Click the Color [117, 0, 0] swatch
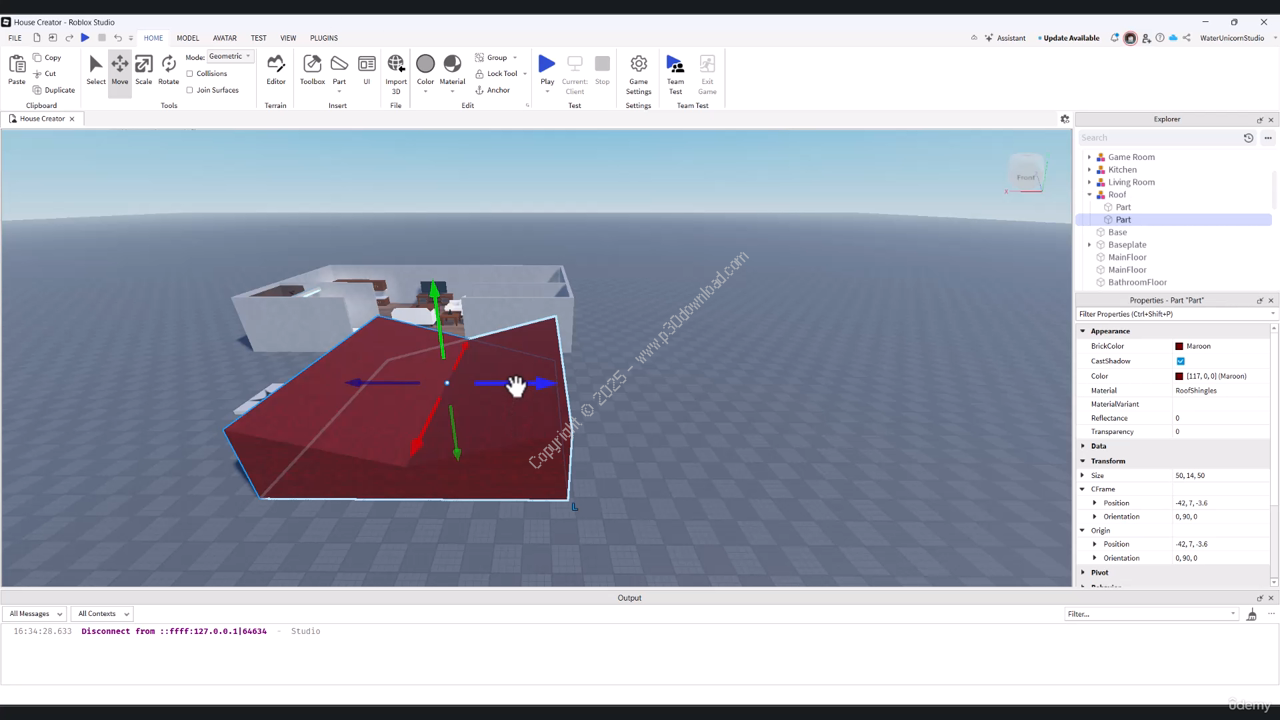This screenshot has height=720, width=1280. click(1179, 376)
